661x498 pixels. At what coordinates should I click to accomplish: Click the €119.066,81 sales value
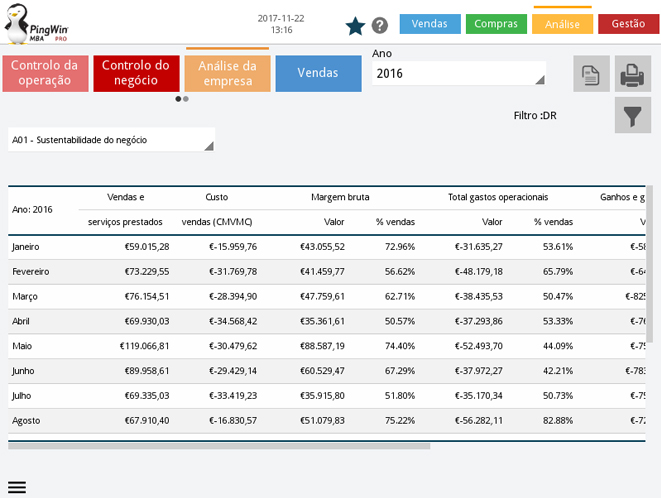(x=144, y=346)
